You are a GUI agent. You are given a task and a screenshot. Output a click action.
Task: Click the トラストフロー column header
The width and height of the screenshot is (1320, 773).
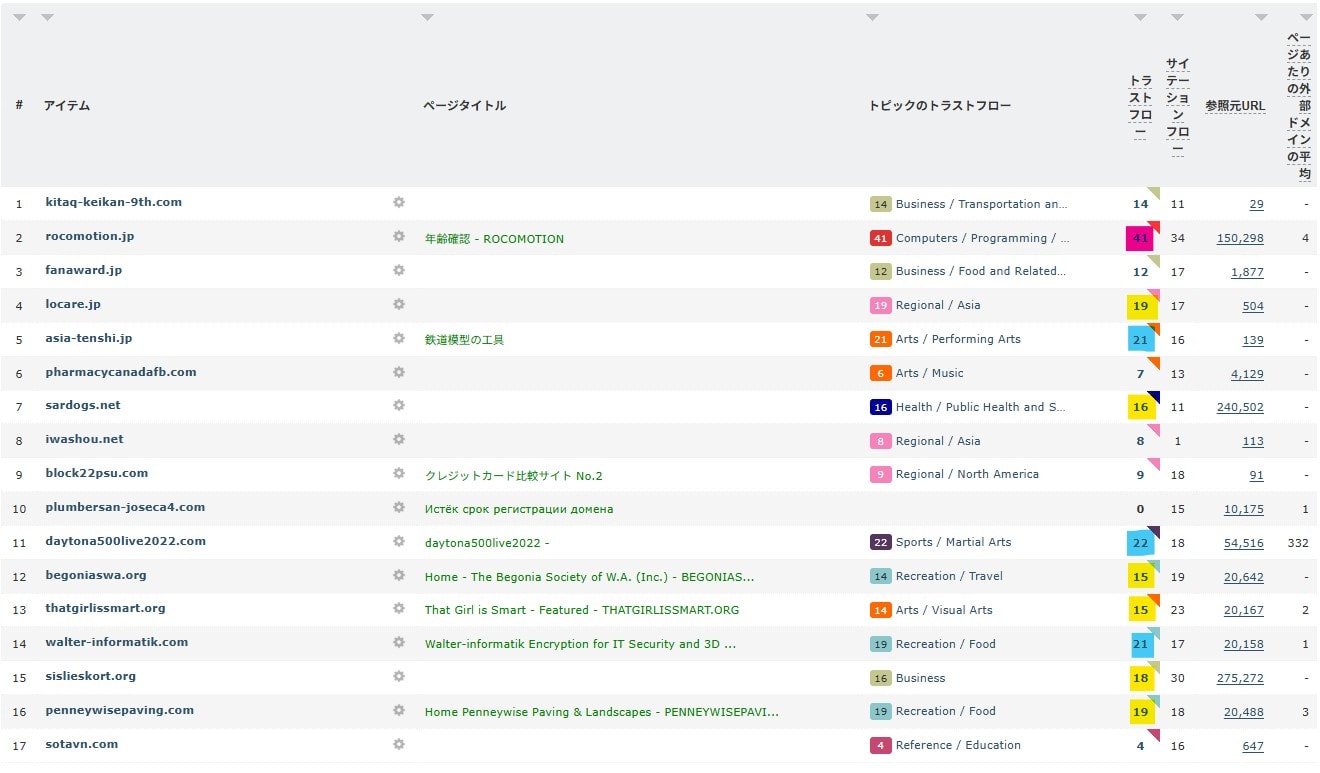click(1140, 106)
